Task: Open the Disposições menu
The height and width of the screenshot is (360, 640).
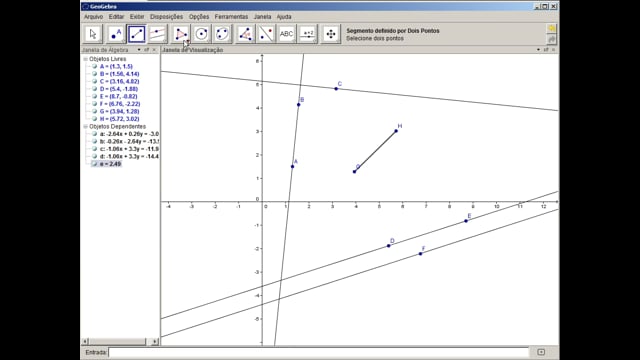Action: pos(167,17)
